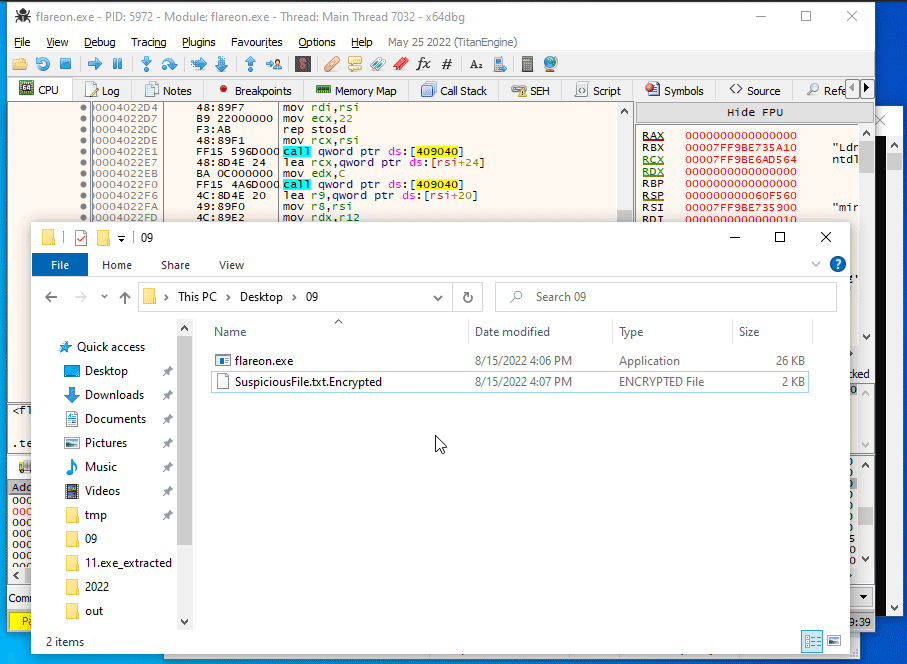Open Explorer help question-mark icon
Screen dimensions: 907x664
pyautogui.click(x=838, y=264)
